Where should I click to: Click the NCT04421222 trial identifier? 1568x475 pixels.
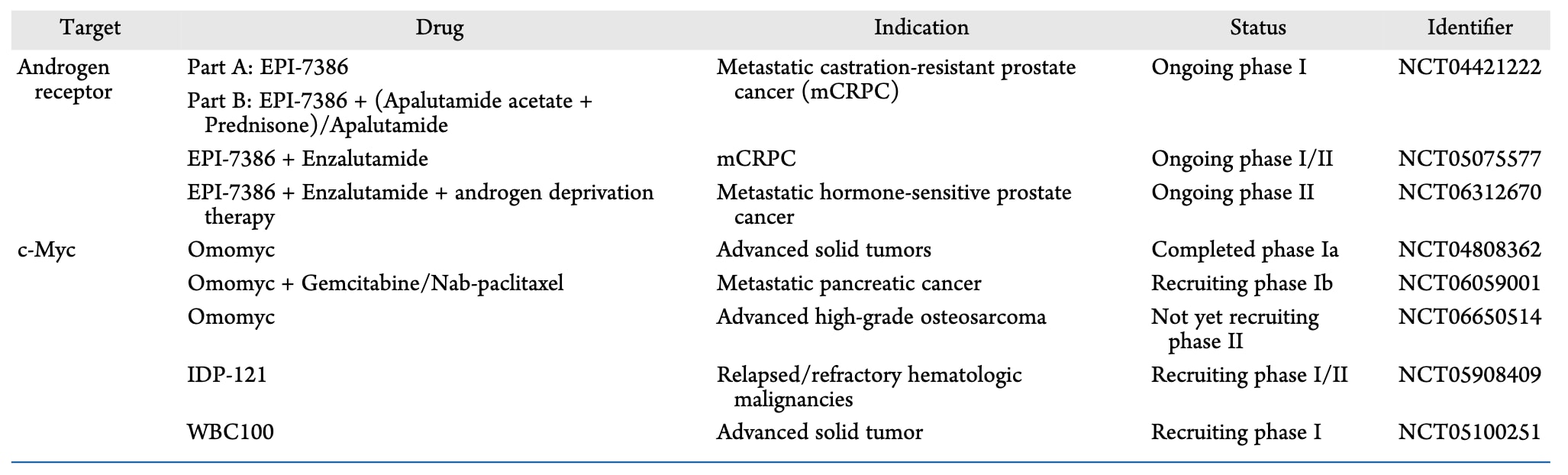[1469, 67]
